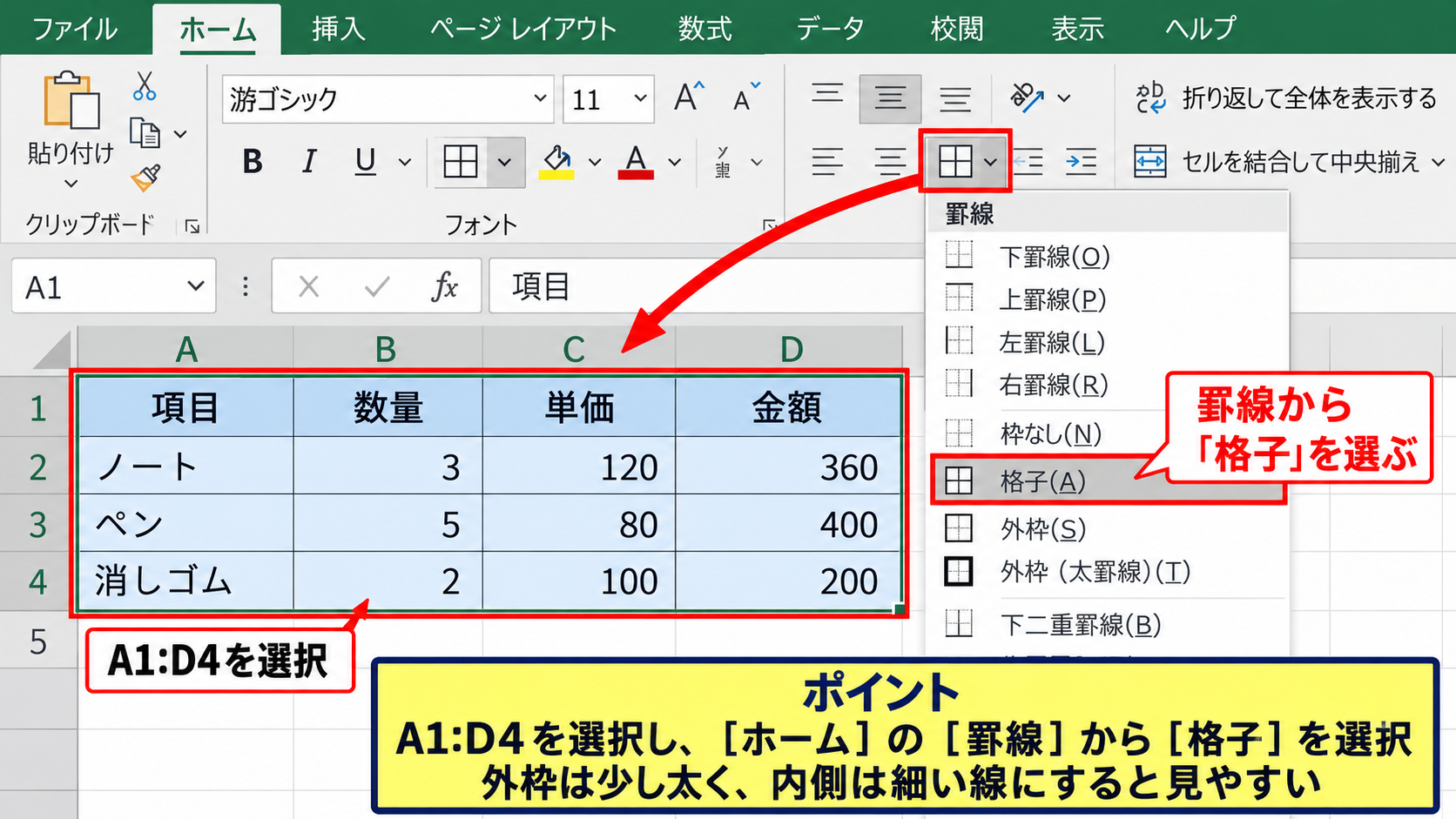1456x819 pixels.
Task: Toggle bold formatting
Action: pyautogui.click(x=253, y=161)
